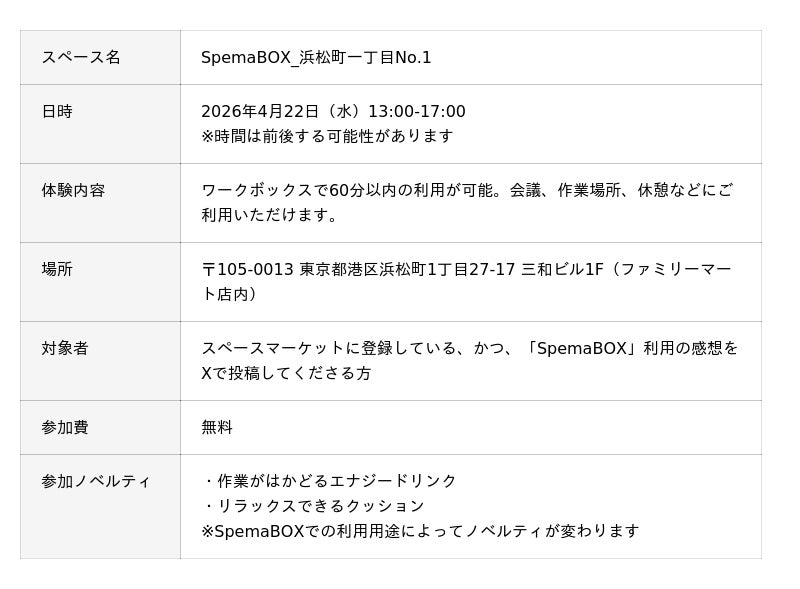Click the 対象者 row label

65,348
